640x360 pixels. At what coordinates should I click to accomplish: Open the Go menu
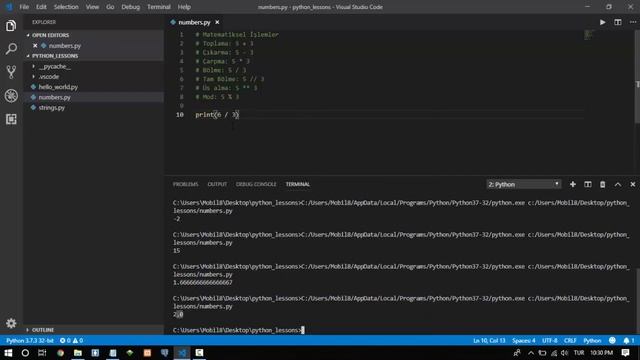(x=110, y=7)
